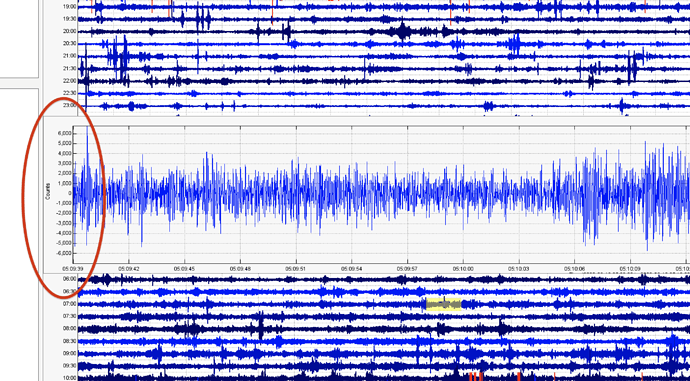Select the 08:00 helicorder trace row

click(384, 329)
